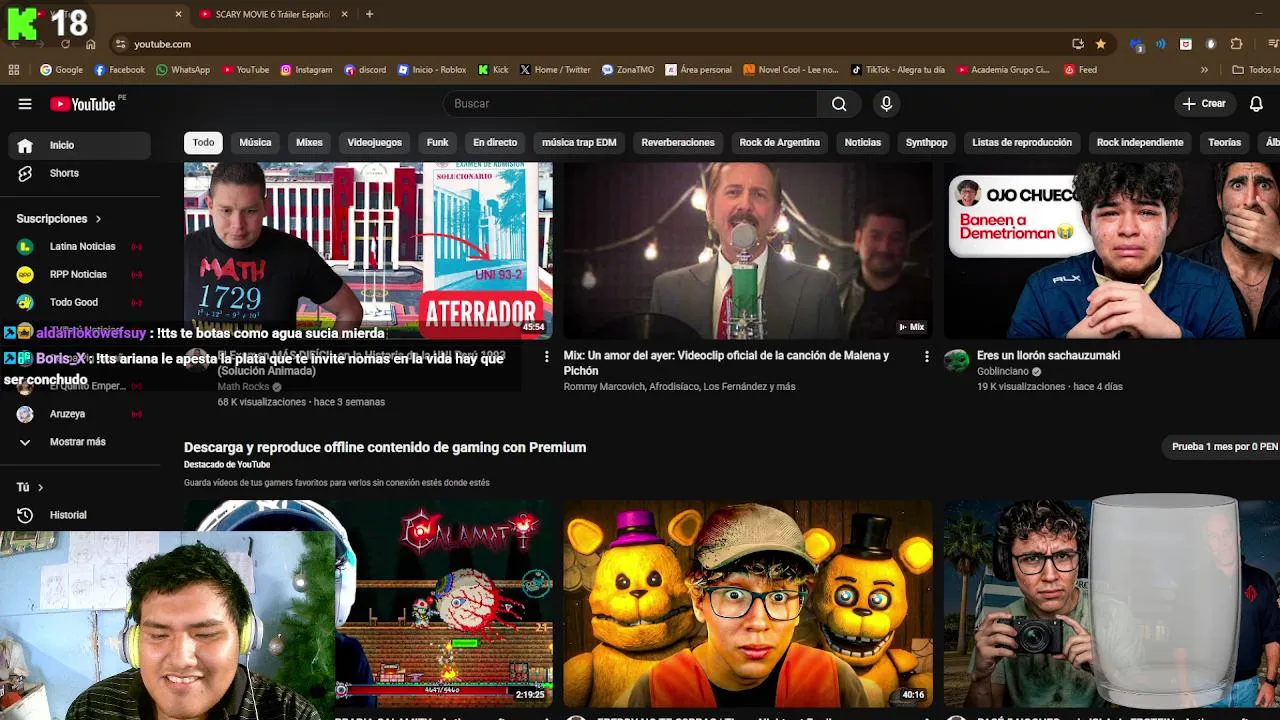Image resolution: width=1280 pixels, height=720 pixels.
Task: Select Inicio in the sidebar
Action: 80,145
